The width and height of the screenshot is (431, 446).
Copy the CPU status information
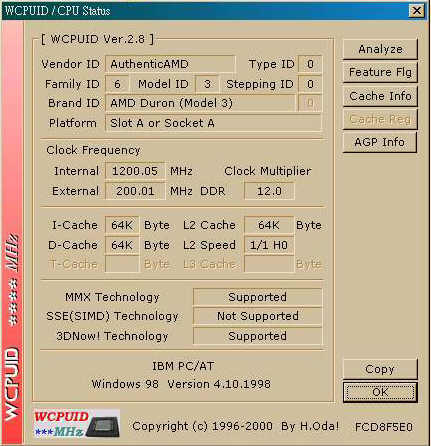tap(380, 369)
